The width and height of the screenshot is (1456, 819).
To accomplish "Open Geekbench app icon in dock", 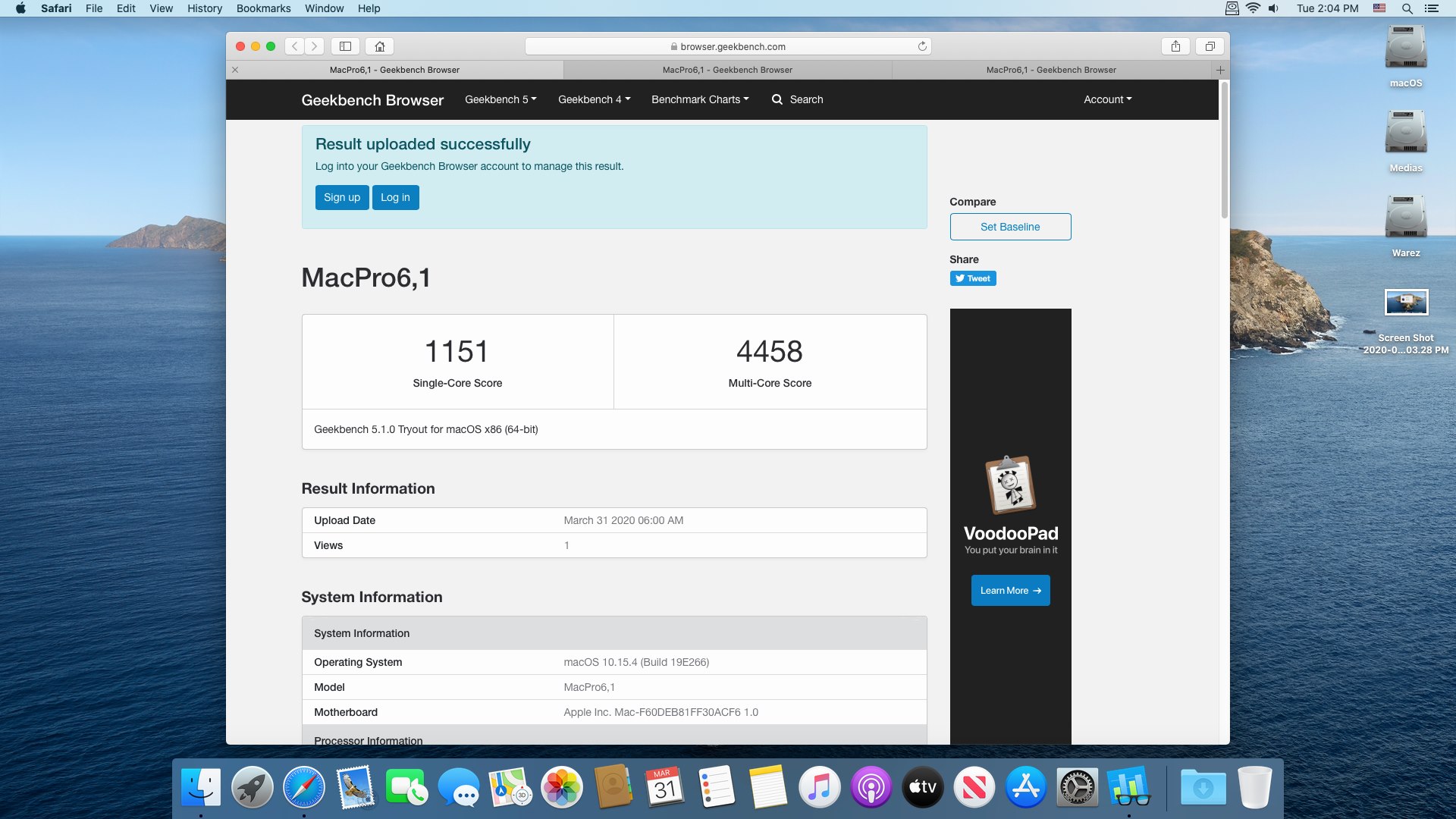I will pos(1129,788).
